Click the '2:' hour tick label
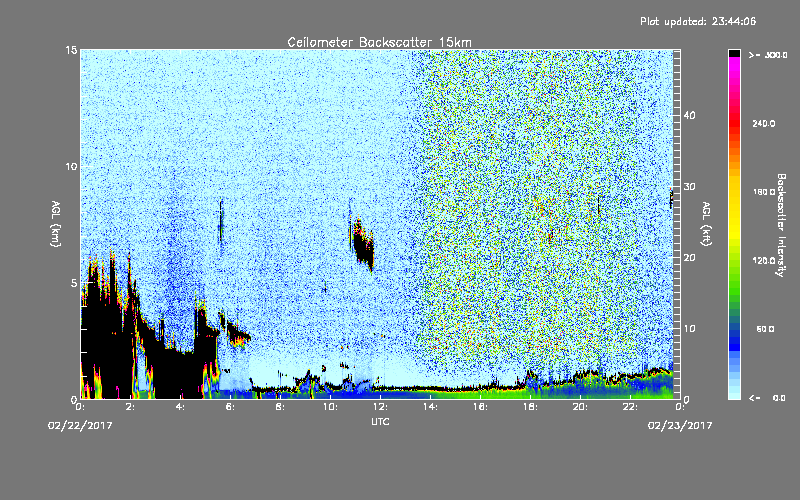 (131, 407)
